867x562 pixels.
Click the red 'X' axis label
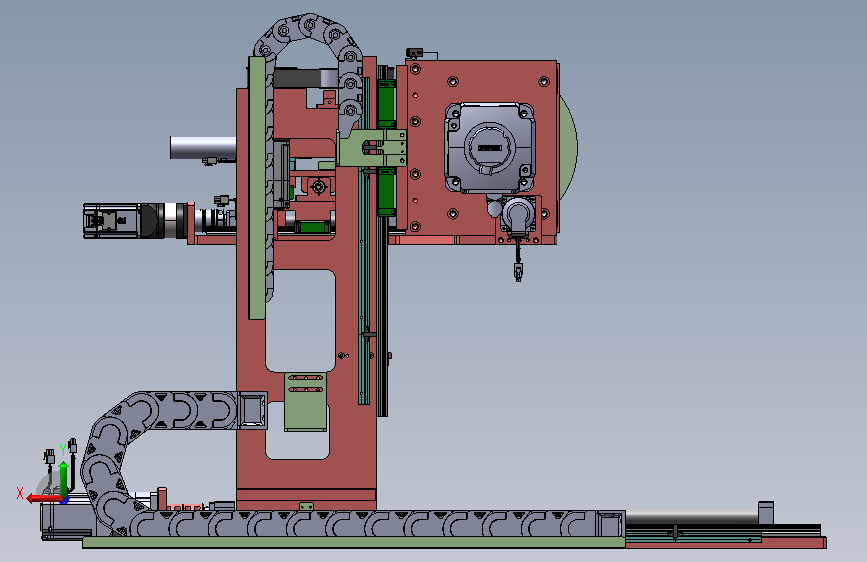[x=20, y=493]
